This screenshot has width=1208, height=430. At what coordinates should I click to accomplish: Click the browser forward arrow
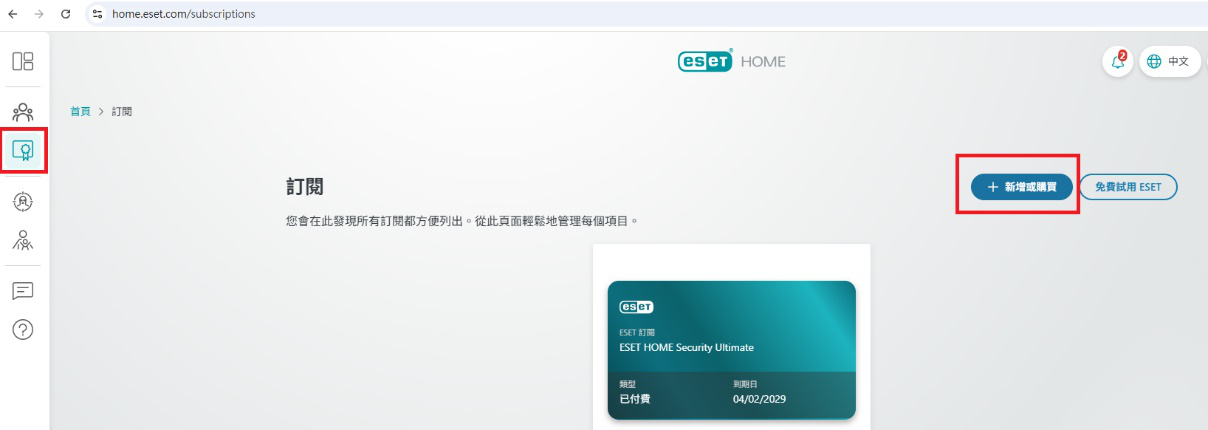(x=39, y=14)
